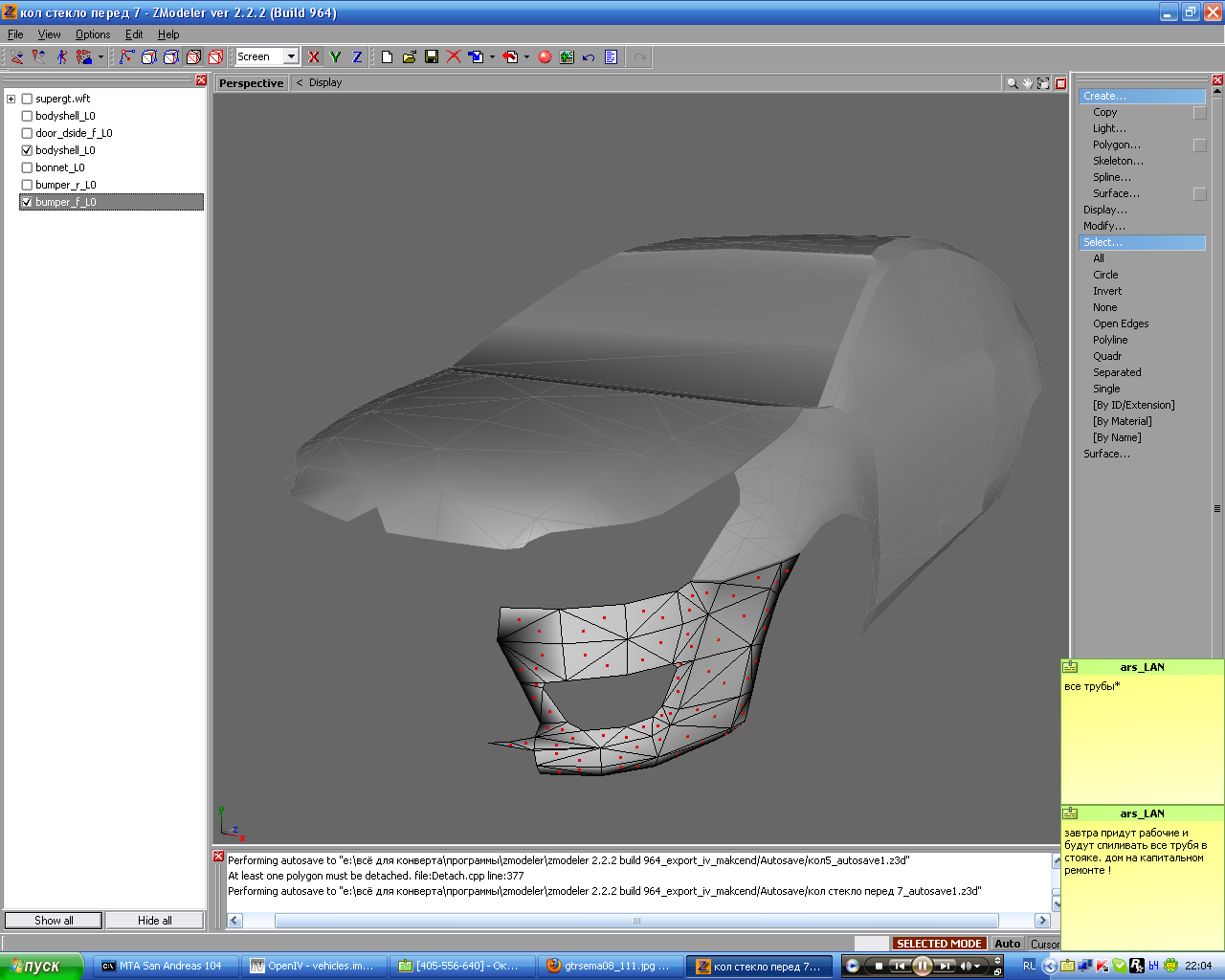Click the red X delete icon
The width and height of the screenshot is (1225, 980).
(x=454, y=57)
